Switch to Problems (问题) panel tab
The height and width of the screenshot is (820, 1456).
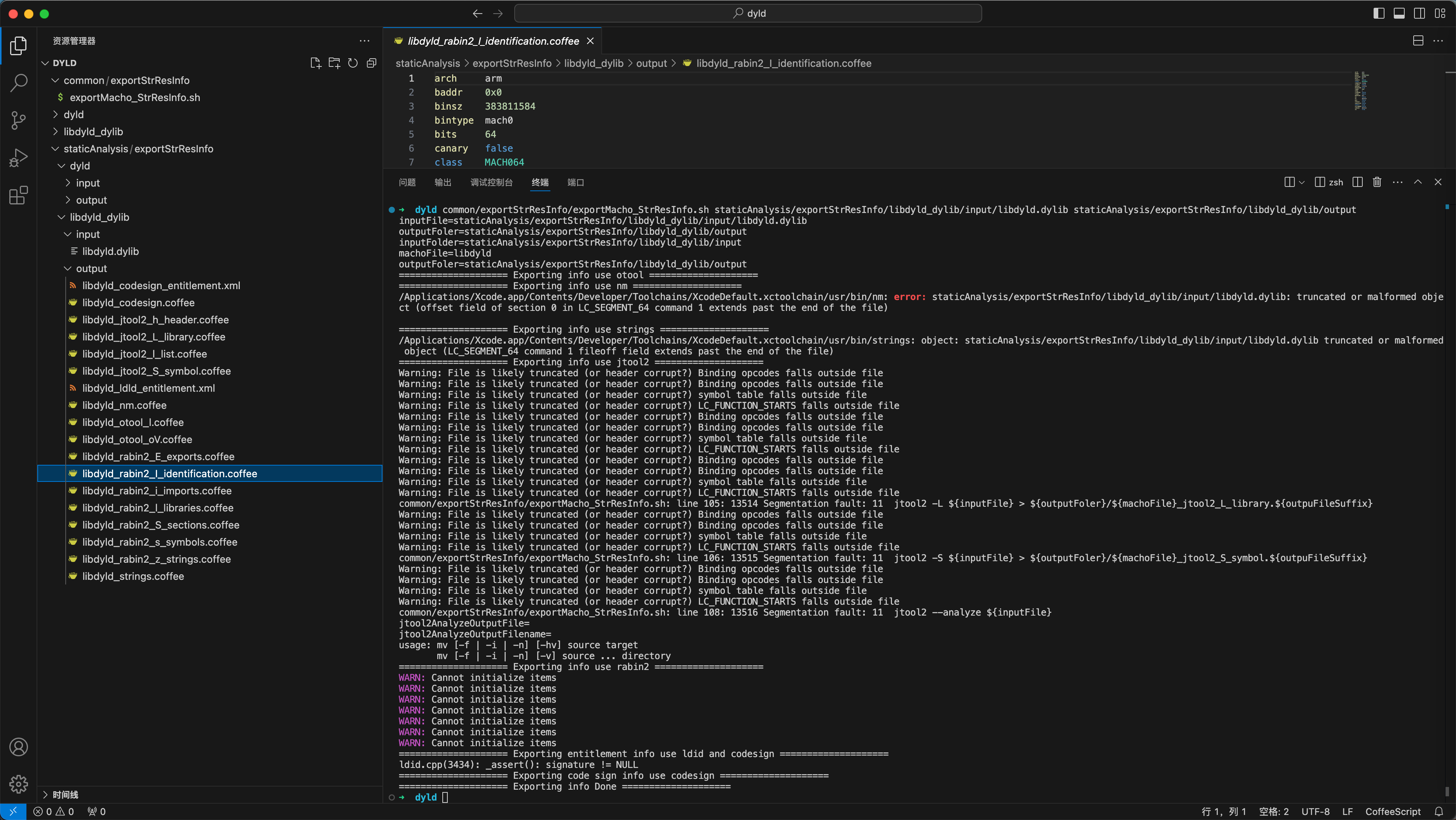[407, 182]
